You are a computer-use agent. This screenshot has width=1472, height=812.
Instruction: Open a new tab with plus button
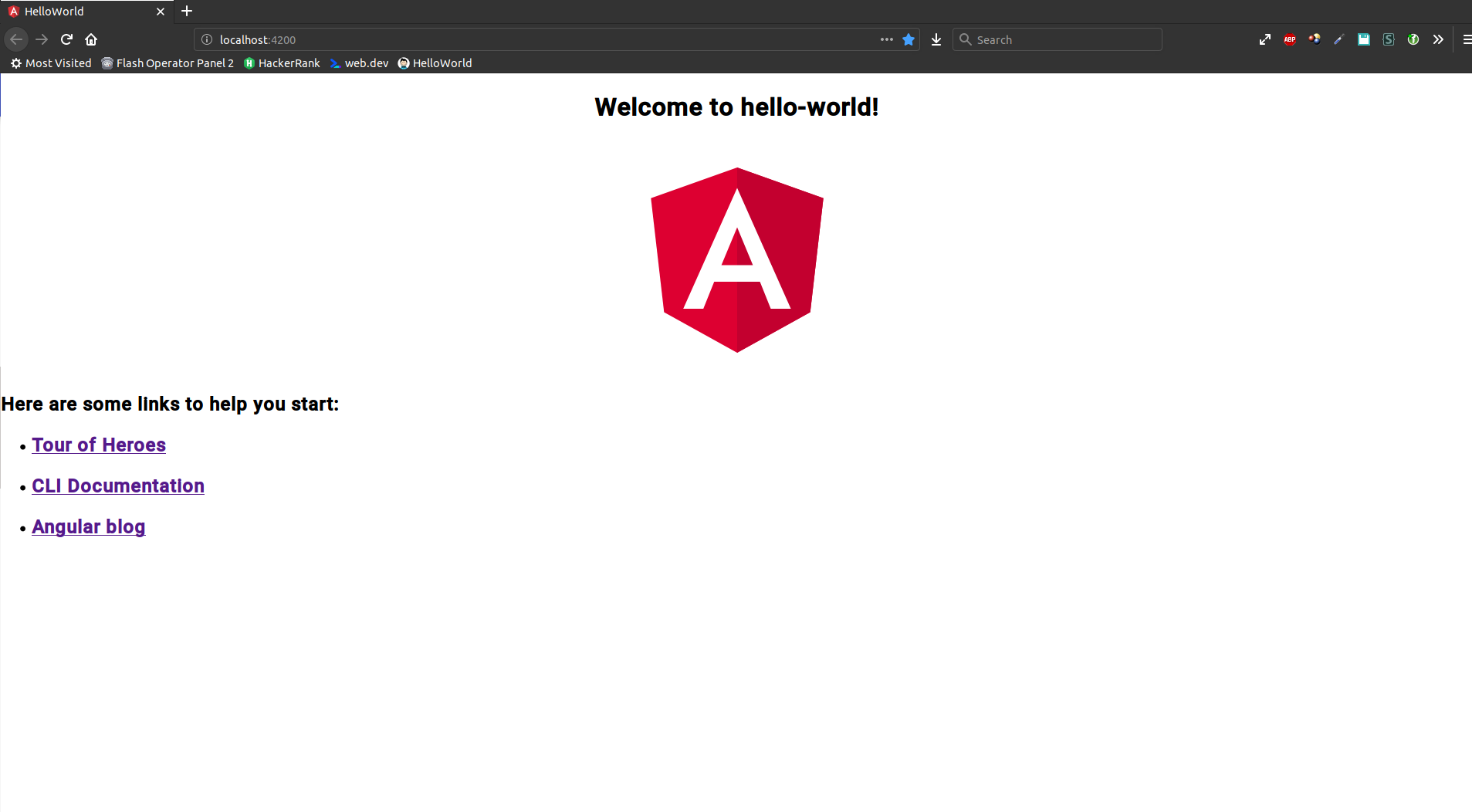(187, 11)
